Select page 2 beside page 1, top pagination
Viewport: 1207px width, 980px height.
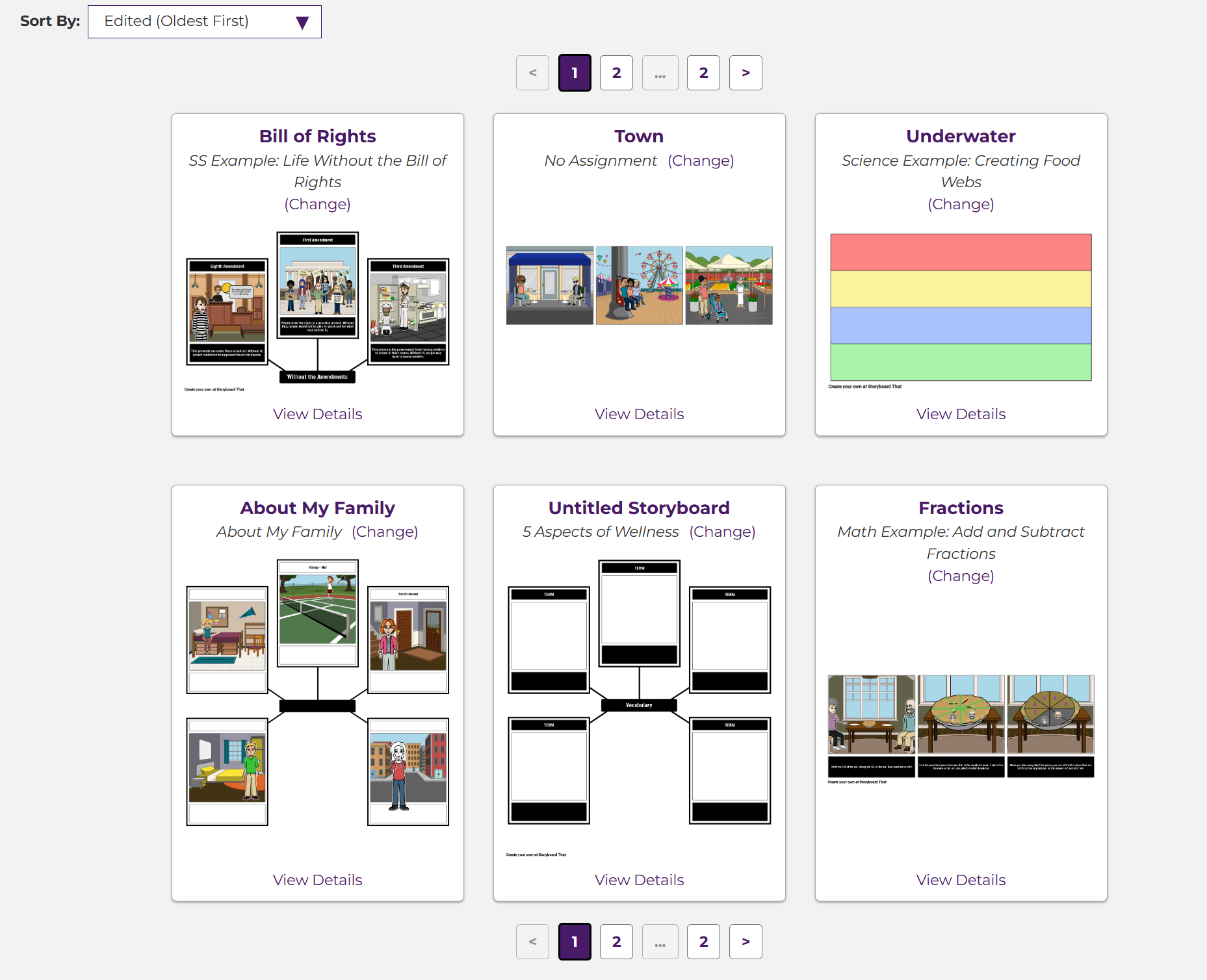[x=616, y=73]
